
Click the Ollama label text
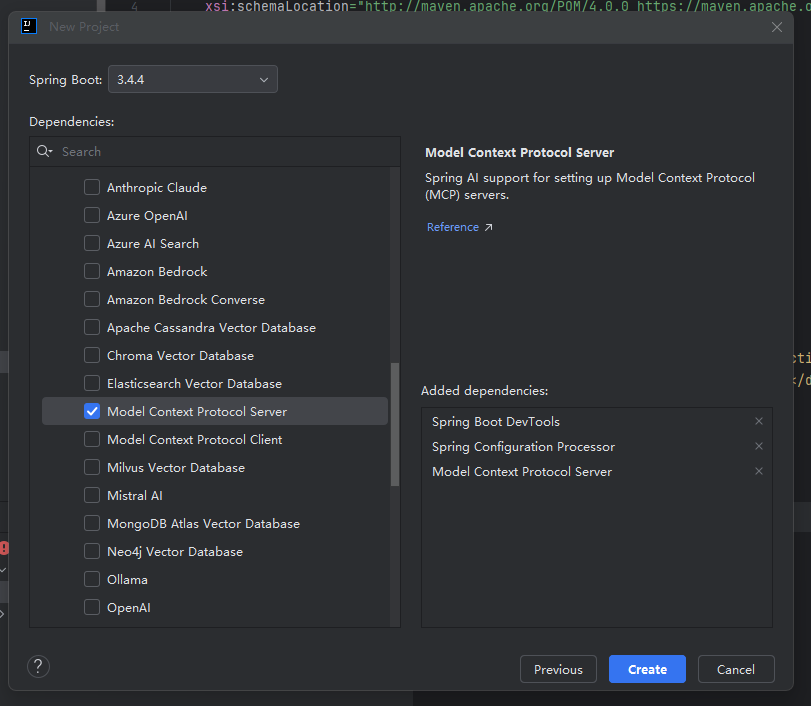coord(127,580)
